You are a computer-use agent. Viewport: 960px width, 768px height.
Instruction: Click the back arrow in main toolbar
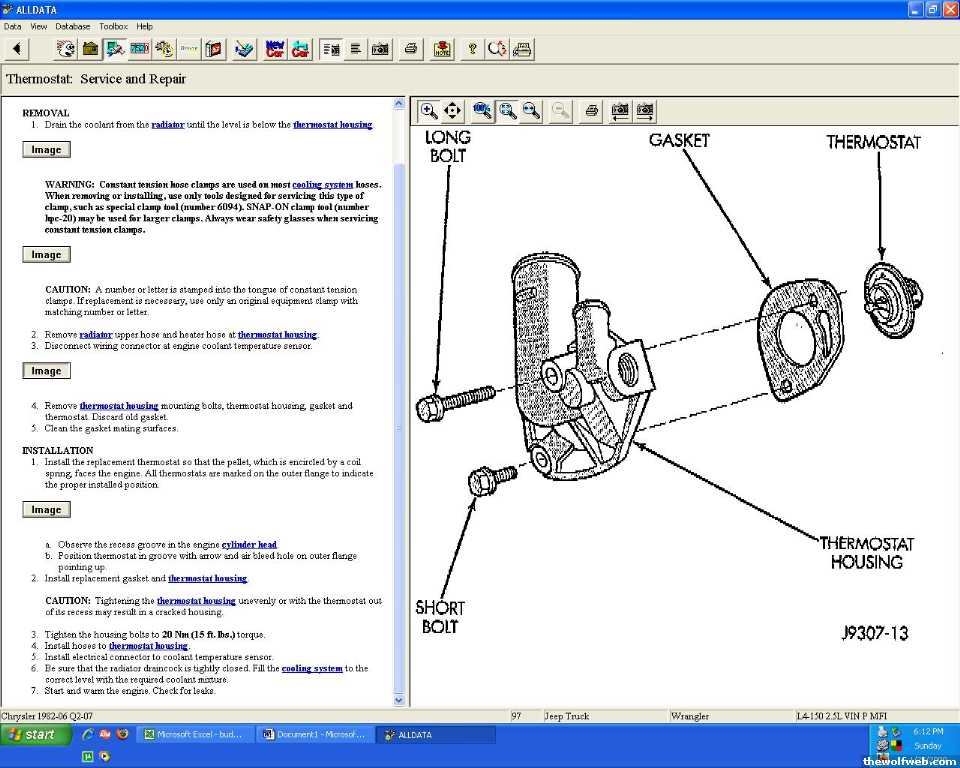(x=17, y=48)
